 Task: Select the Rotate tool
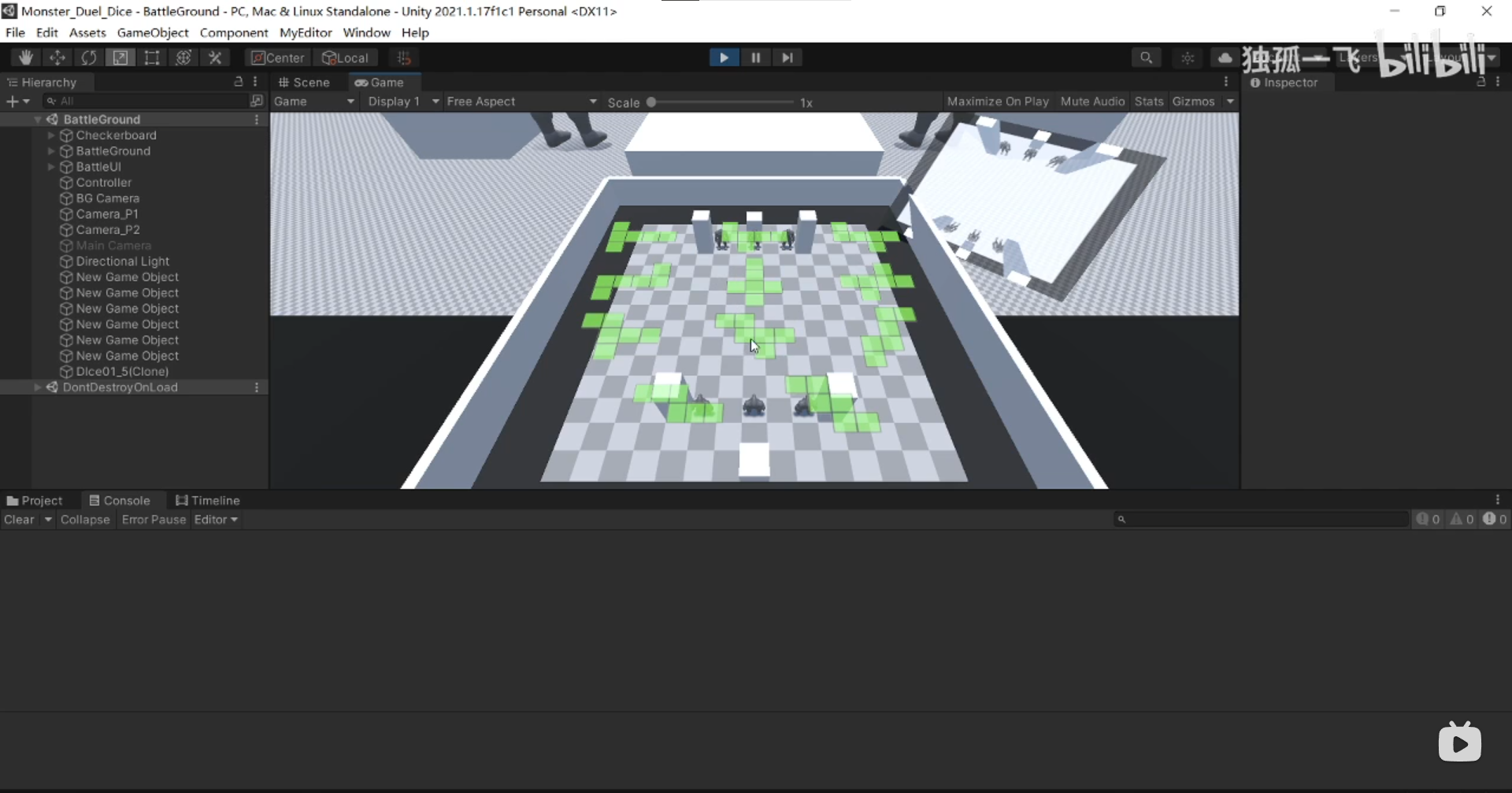click(89, 57)
